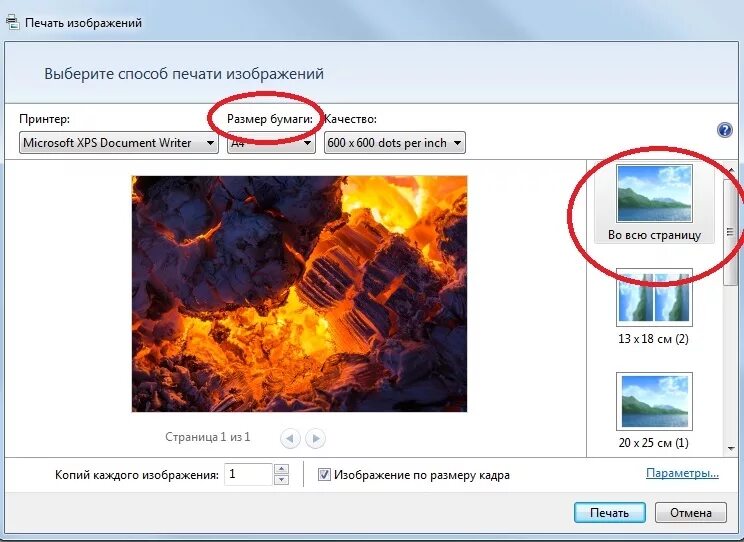
Task: Click the 'Качество:' label
Action: tap(351, 119)
